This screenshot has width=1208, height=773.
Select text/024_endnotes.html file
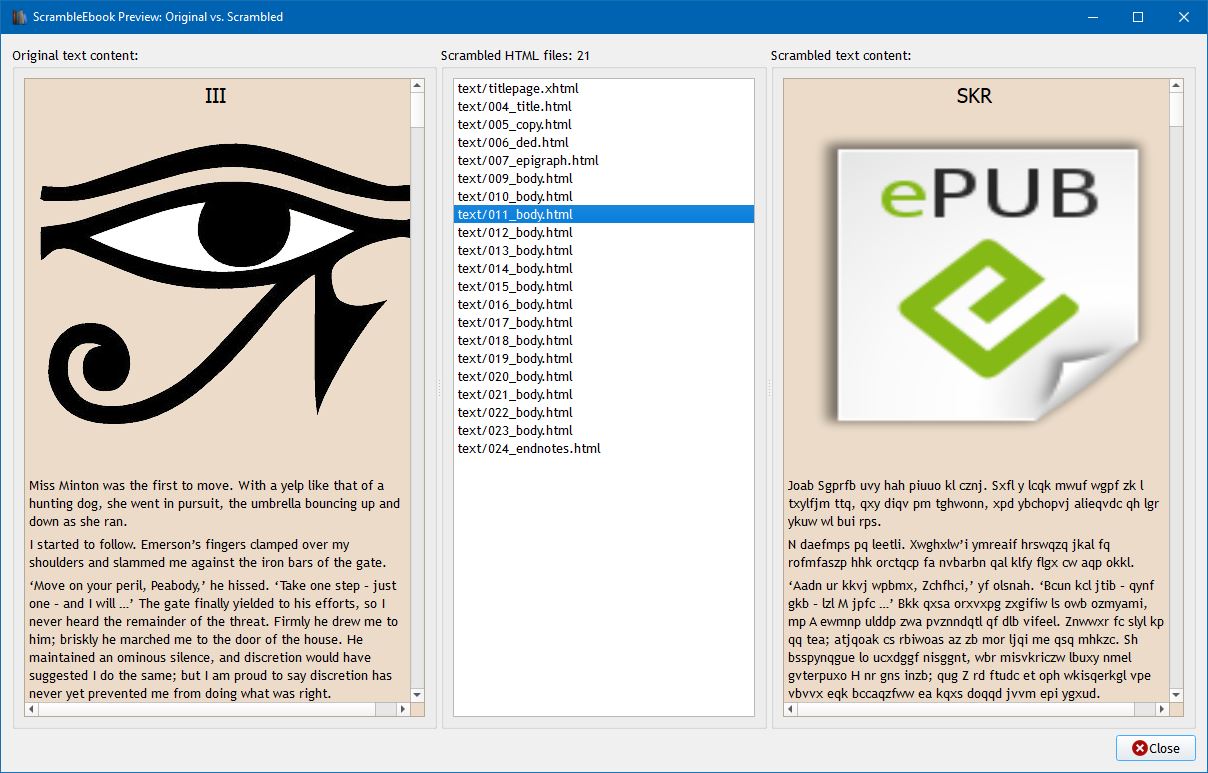[x=604, y=448]
